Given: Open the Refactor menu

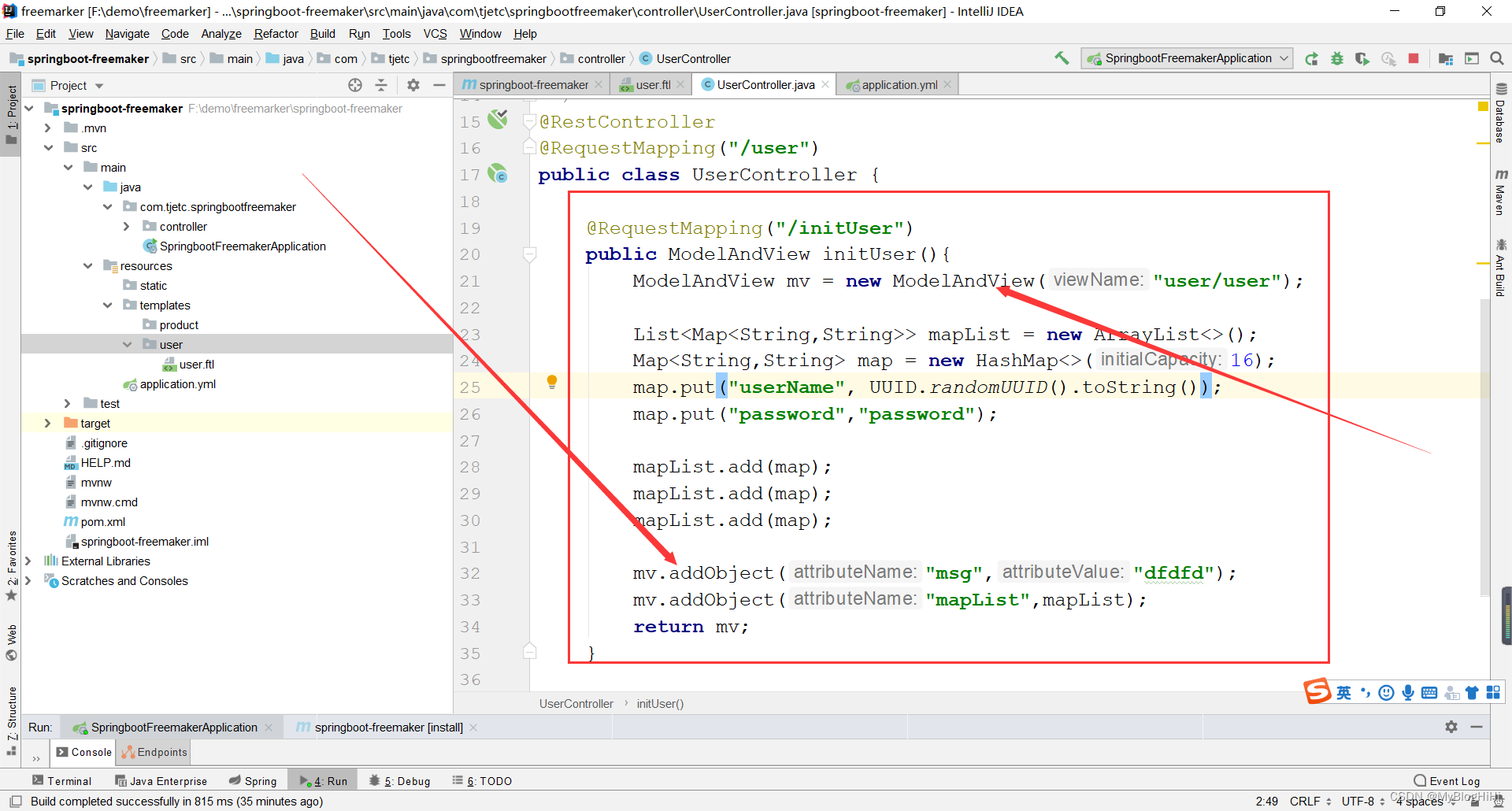Looking at the screenshot, I should pos(276,34).
